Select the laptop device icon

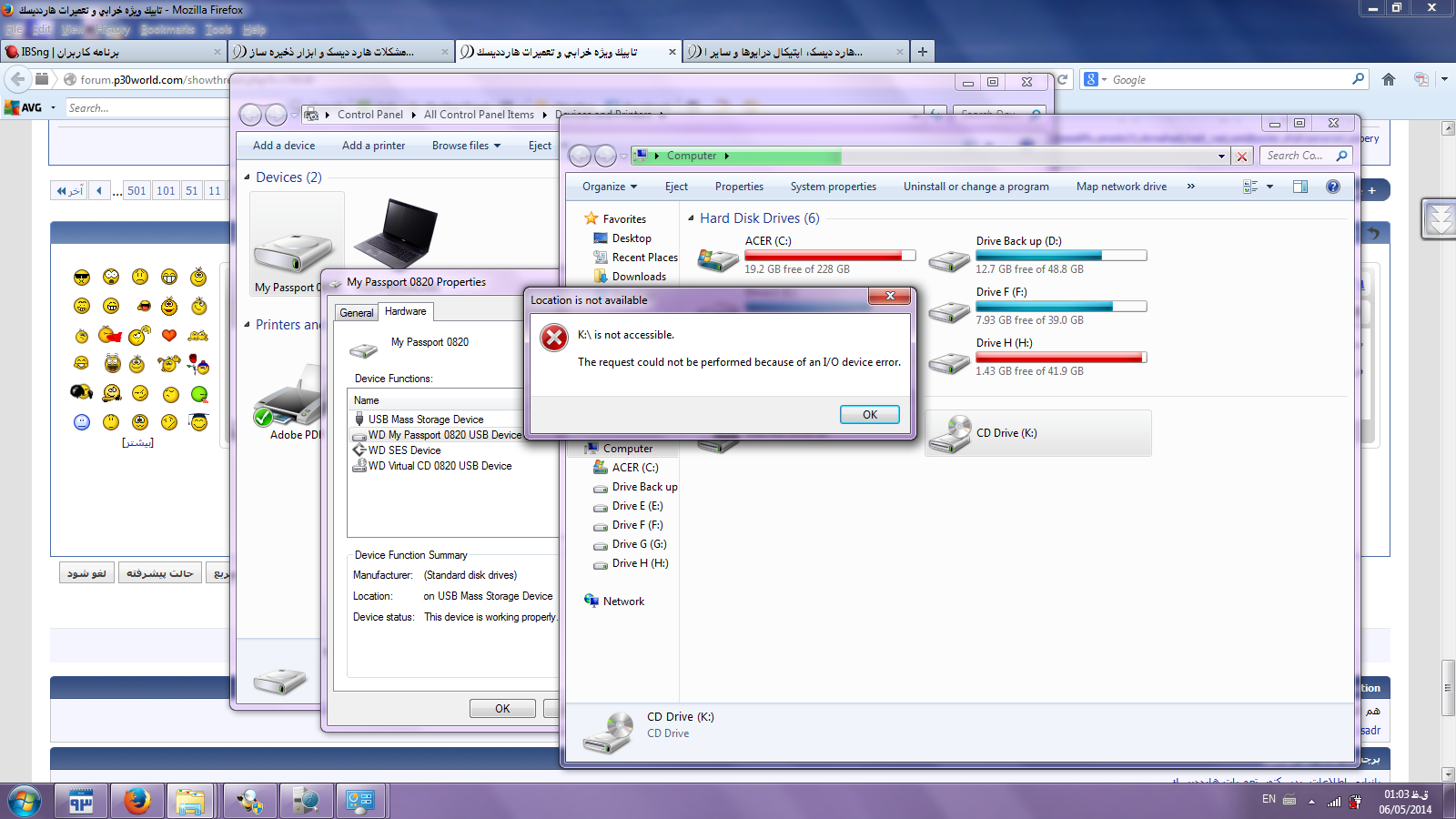pos(396,232)
